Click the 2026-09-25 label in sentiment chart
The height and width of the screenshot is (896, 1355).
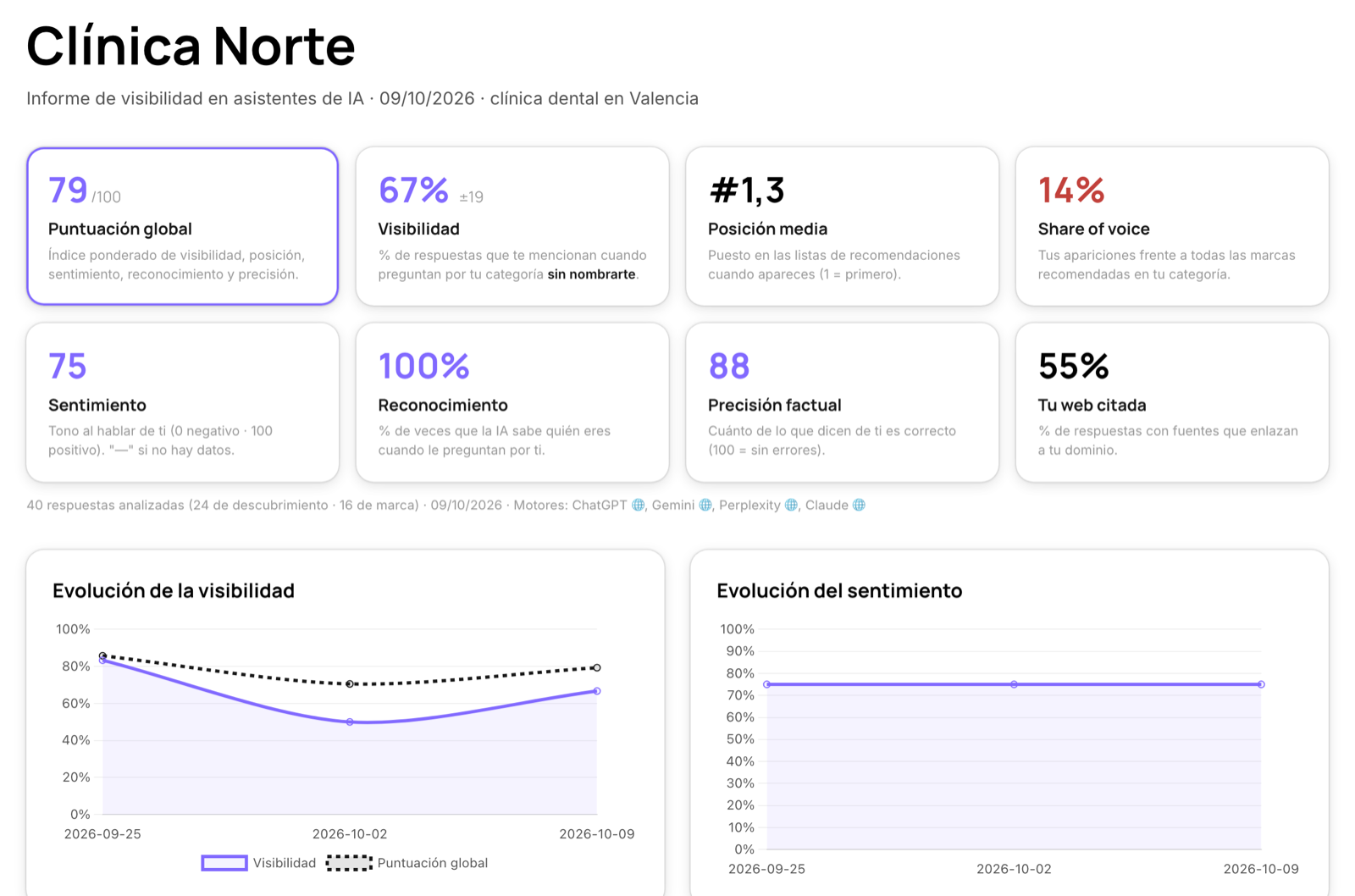(766, 869)
